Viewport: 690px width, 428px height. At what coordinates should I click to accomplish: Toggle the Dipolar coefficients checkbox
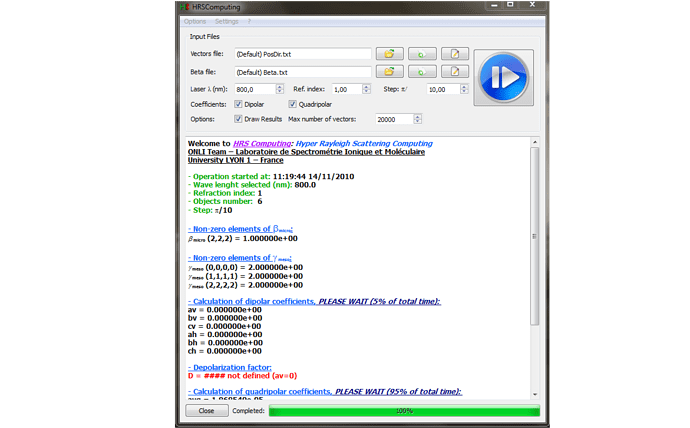coord(238,104)
